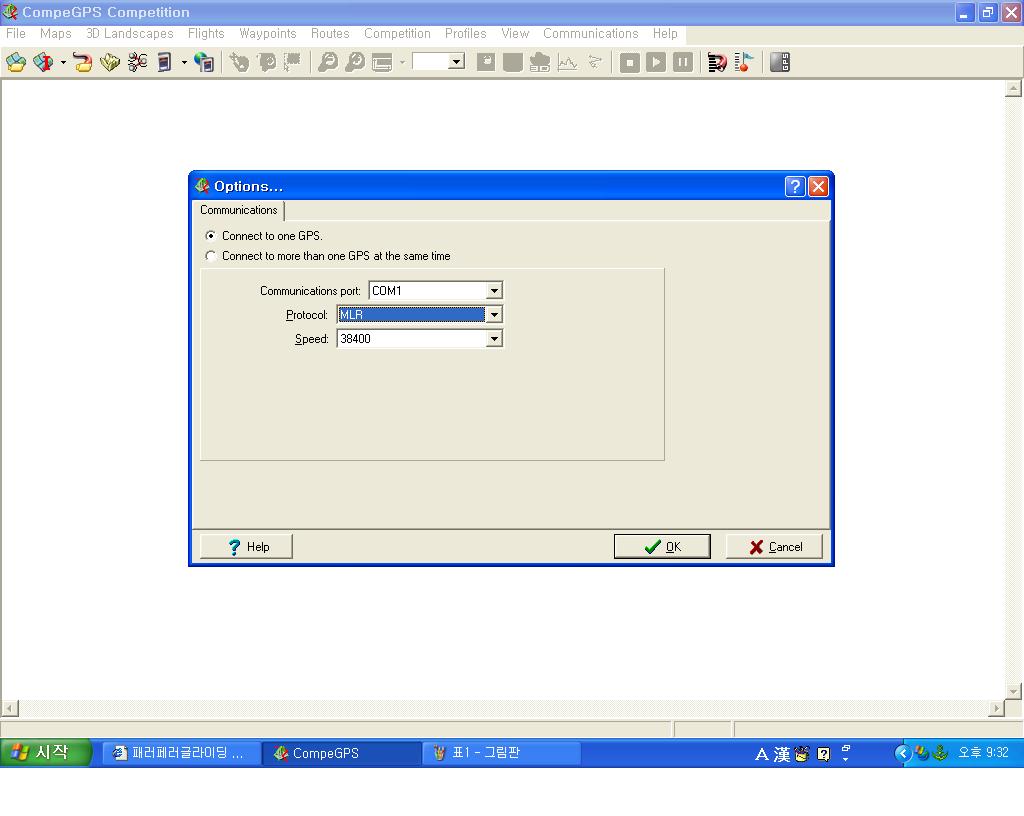Open dropdown arrow beside window layout icon
This screenshot has height=816, width=1024.
click(x=402, y=62)
